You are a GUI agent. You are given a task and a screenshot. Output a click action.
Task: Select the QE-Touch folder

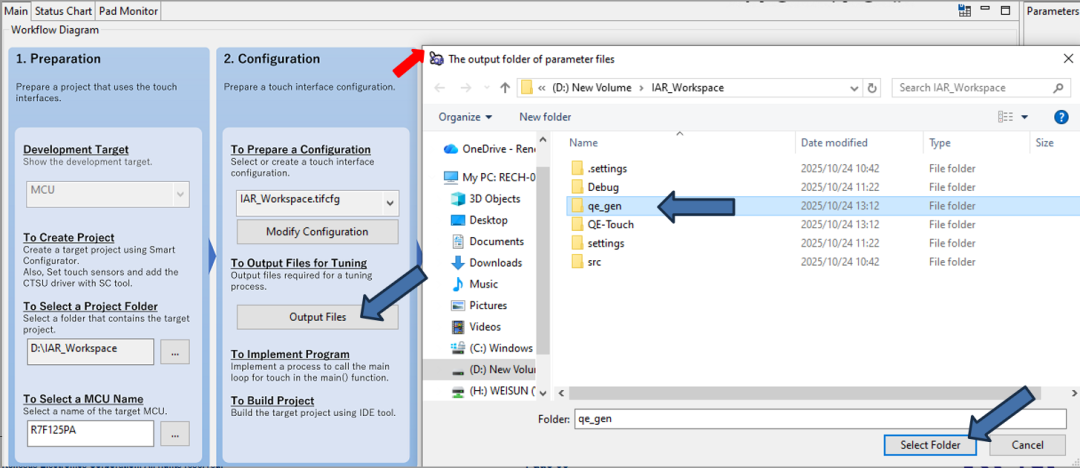(602, 224)
